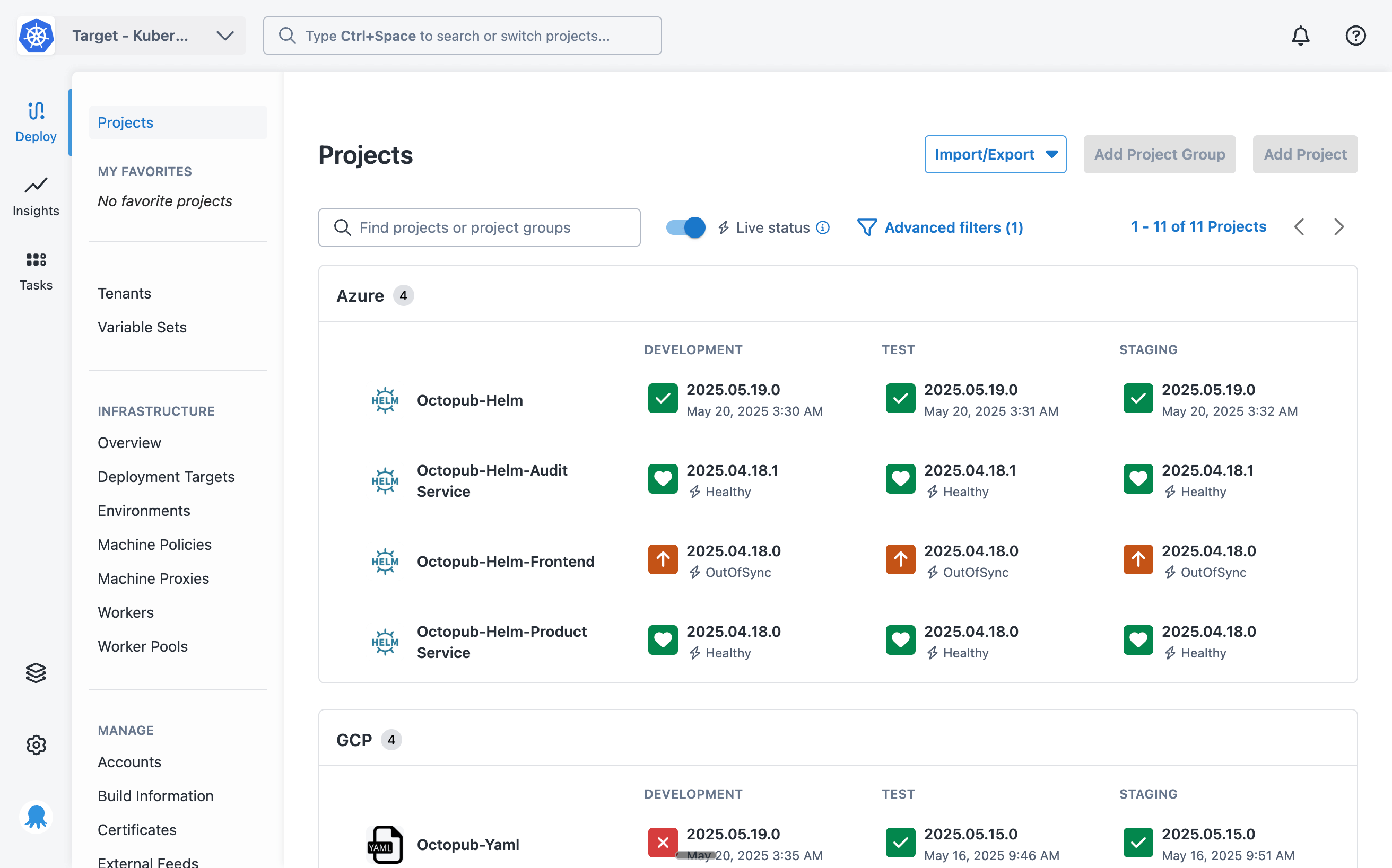The image size is (1392, 868).
Task: Click the octopus icon at the bottom sidebar
Action: click(36, 817)
